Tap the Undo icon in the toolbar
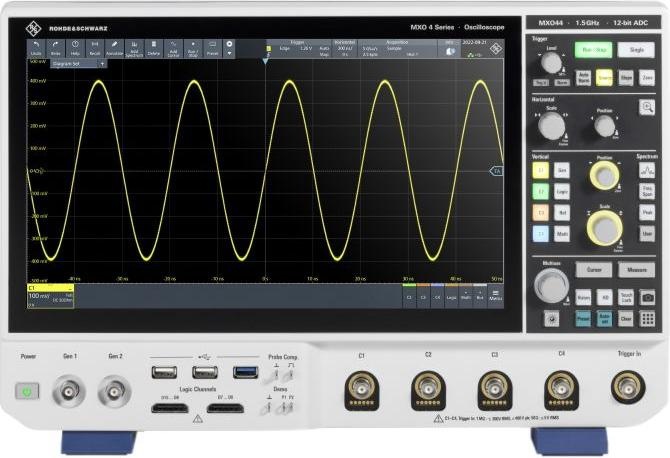Screen dimensions: 670x458 pos(36,48)
